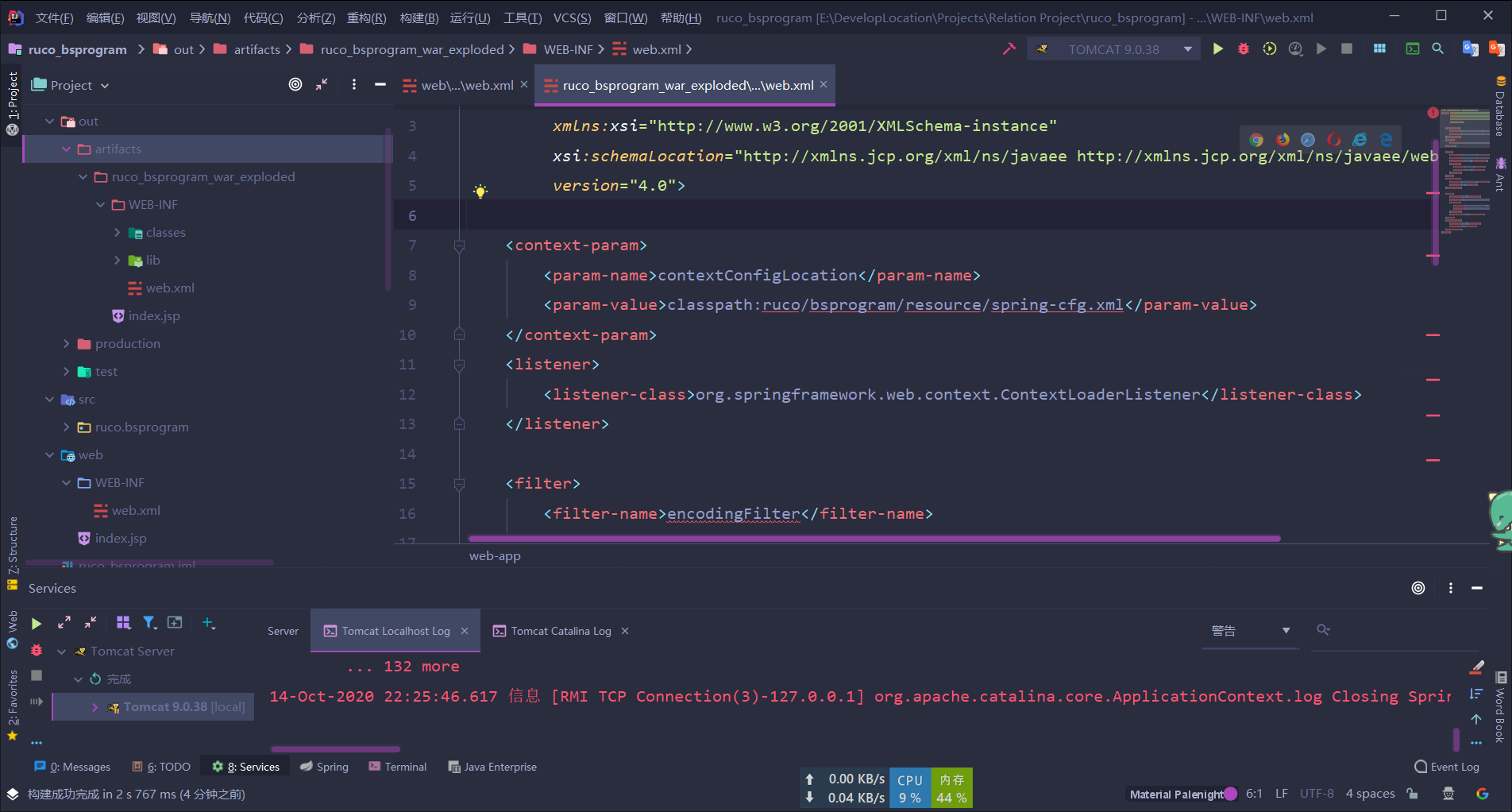Open the Spring tool window
The image size is (1512, 812).
click(x=325, y=767)
